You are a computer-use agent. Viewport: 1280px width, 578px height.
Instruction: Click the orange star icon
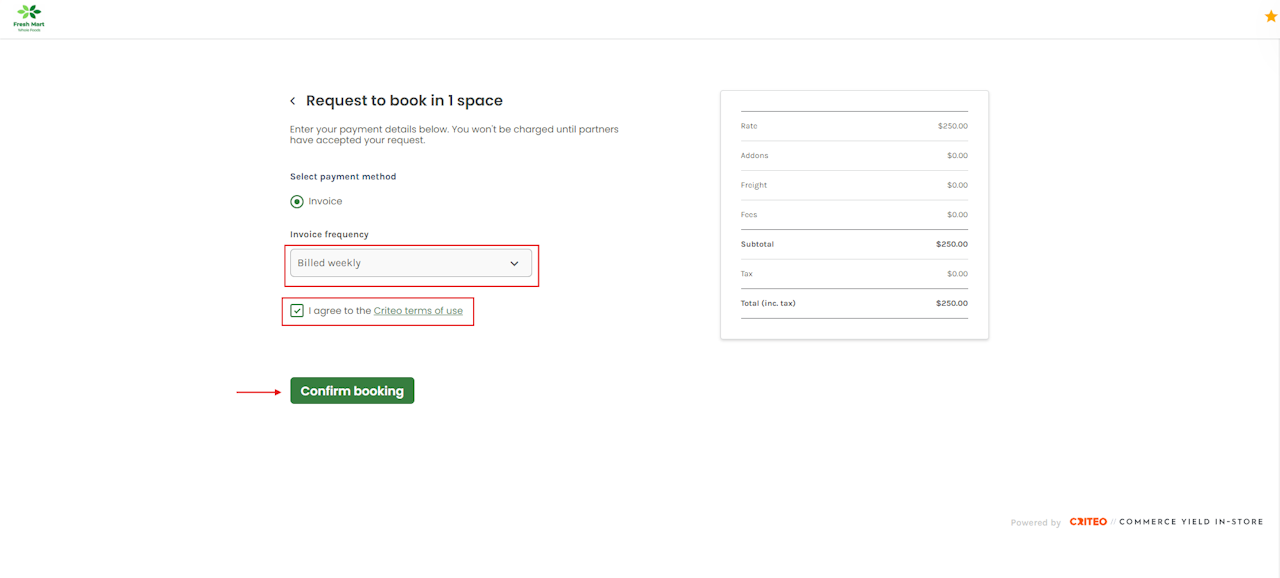tap(1271, 16)
